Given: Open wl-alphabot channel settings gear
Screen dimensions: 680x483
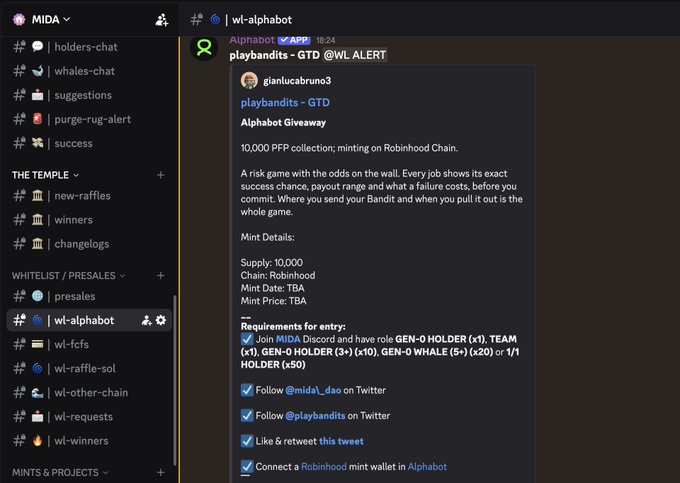Looking at the screenshot, I should point(161,320).
